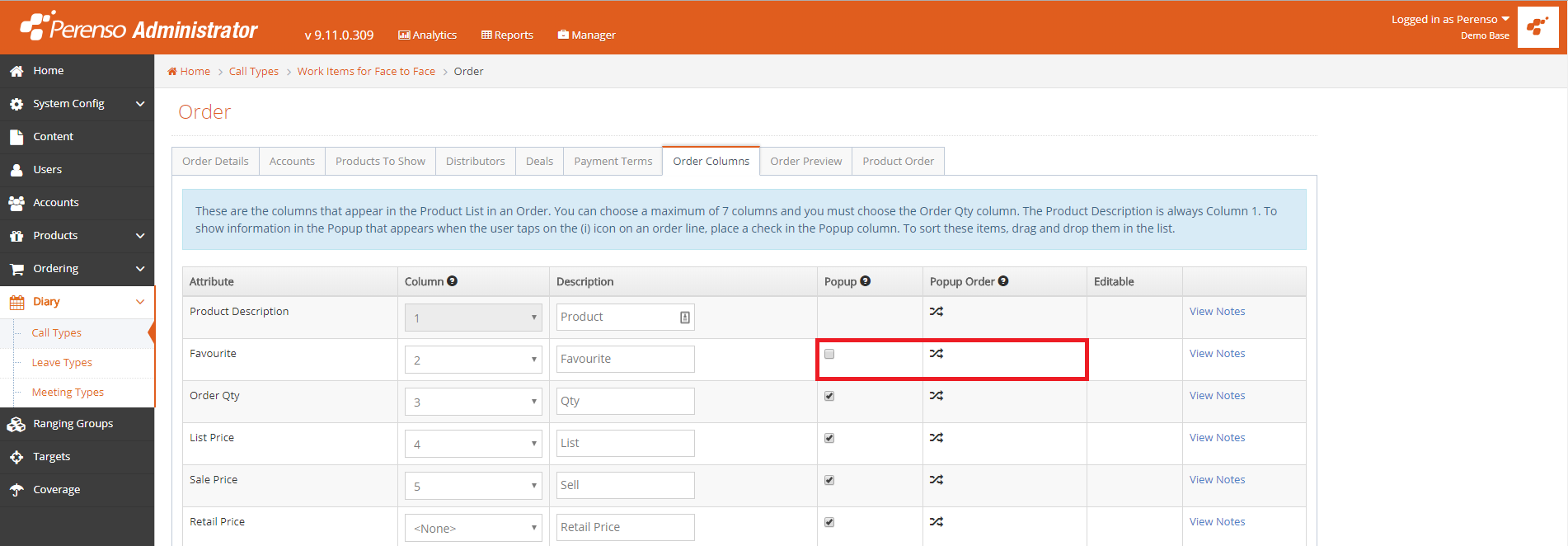Switch to the Order Preview tab

coord(806,162)
